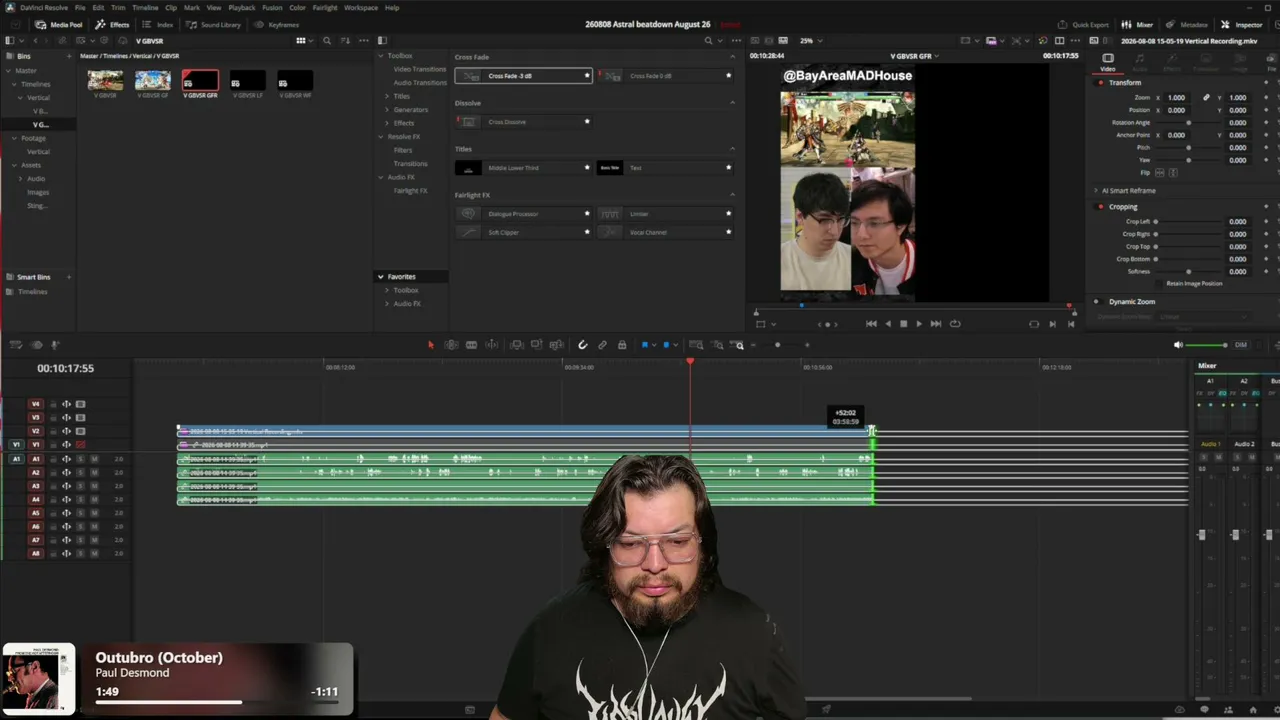Click the volume speaker icon above Mixer
1280x720 pixels.
pyautogui.click(x=1178, y=345)
